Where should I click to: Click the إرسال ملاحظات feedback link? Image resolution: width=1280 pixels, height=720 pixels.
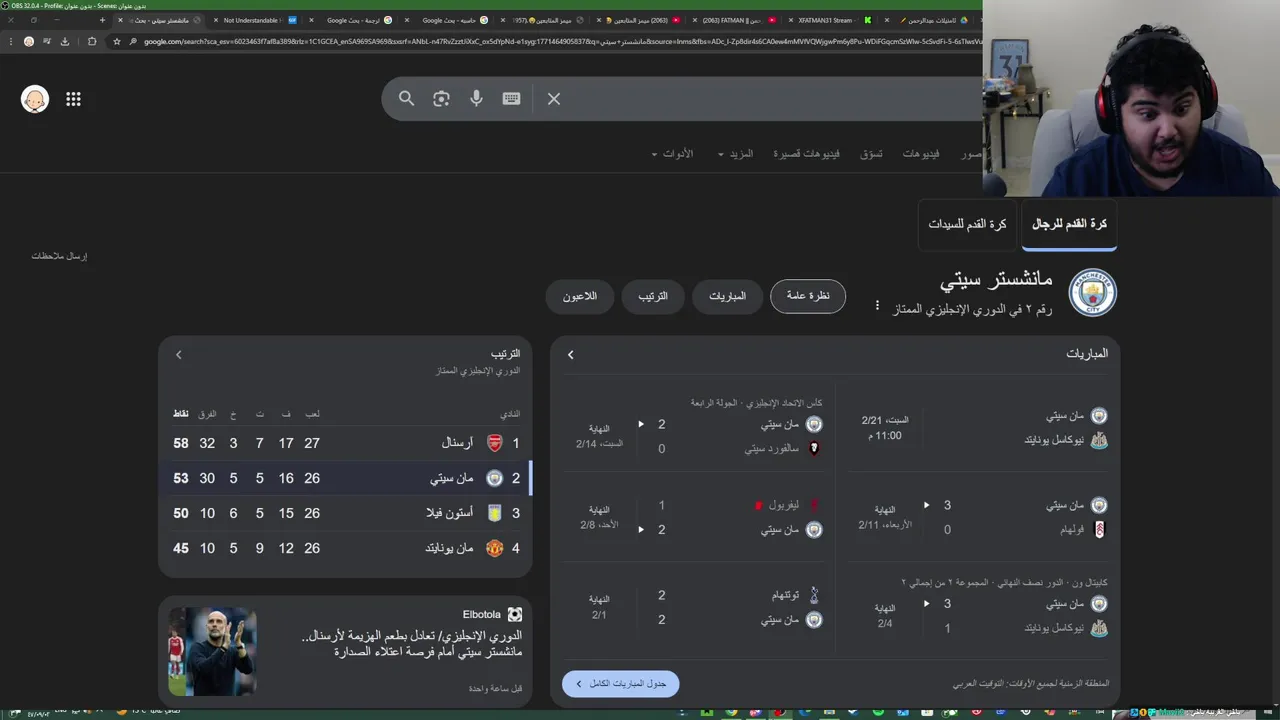point(59,256)
